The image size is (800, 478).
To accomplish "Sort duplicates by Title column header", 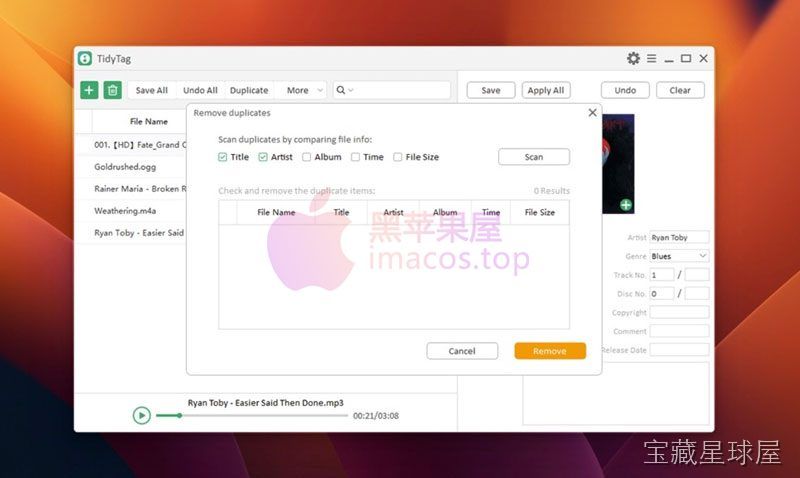I will 341,212.
